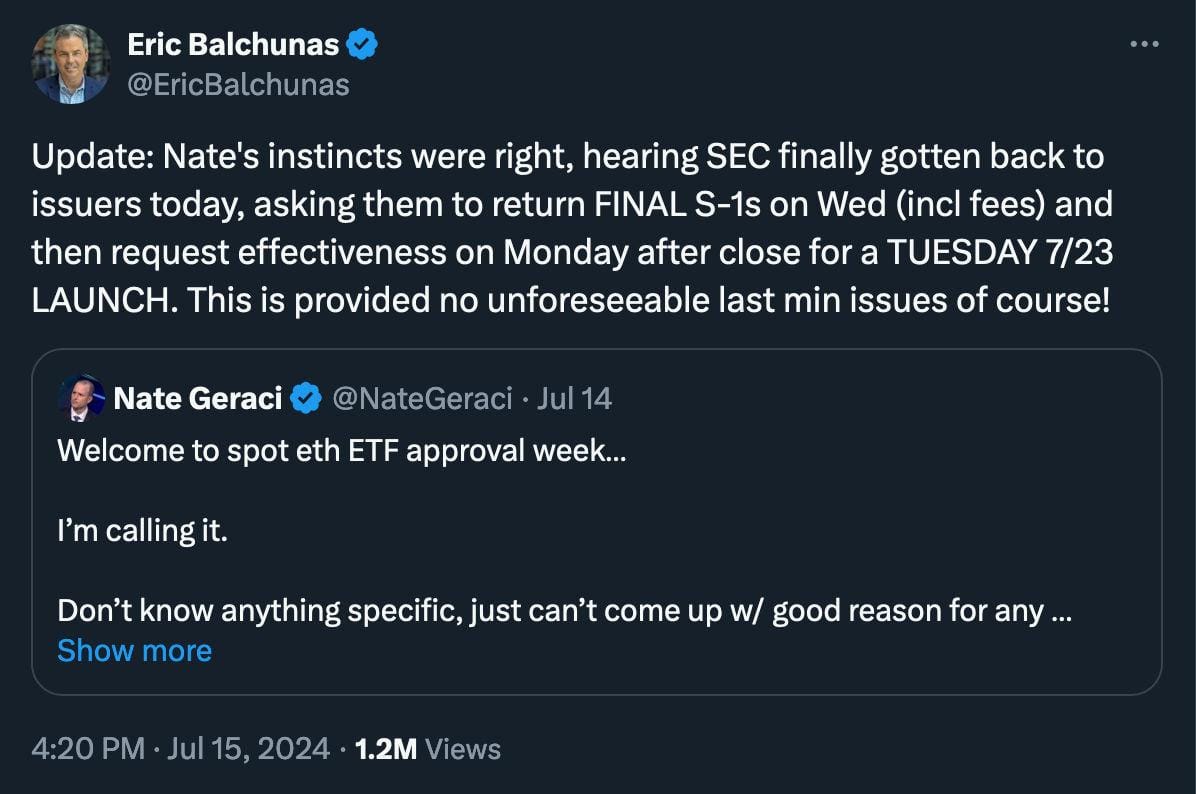Screen dimensions: 1196x794
Task: Expand quoted tweet with Show more
Action: 134,651
